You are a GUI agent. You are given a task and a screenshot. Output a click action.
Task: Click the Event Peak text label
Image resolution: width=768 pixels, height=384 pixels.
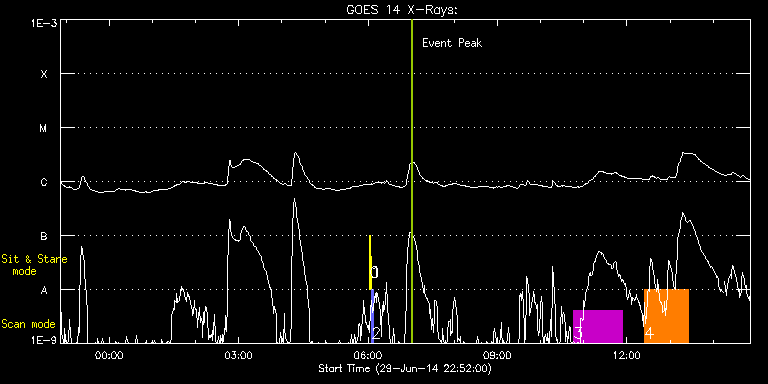pos(452,43)
